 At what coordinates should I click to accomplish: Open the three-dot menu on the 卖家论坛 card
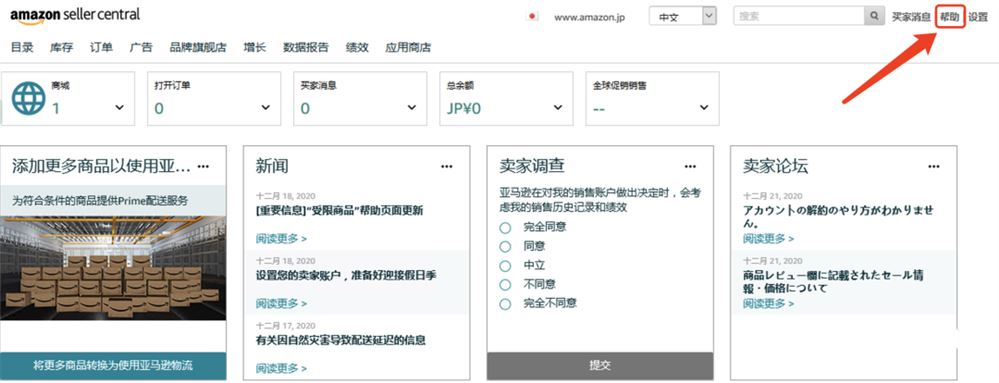pyautogui.click(x=933, y=166)
